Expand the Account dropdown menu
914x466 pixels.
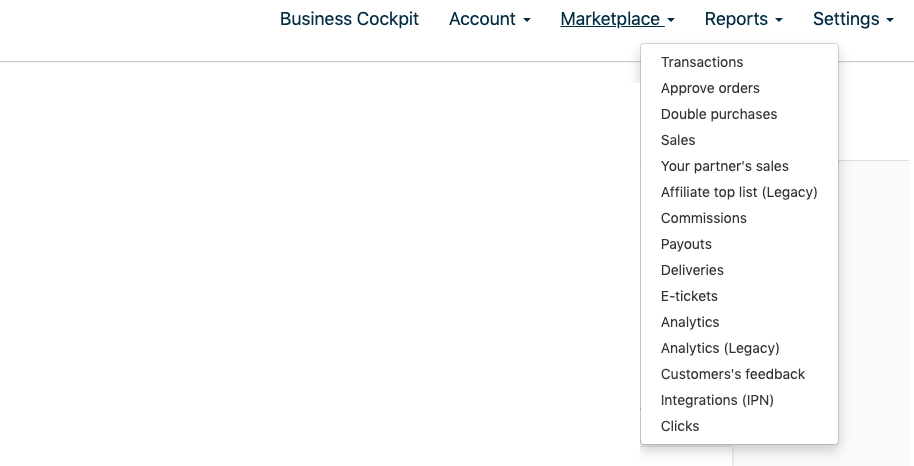tap(489, 19)
